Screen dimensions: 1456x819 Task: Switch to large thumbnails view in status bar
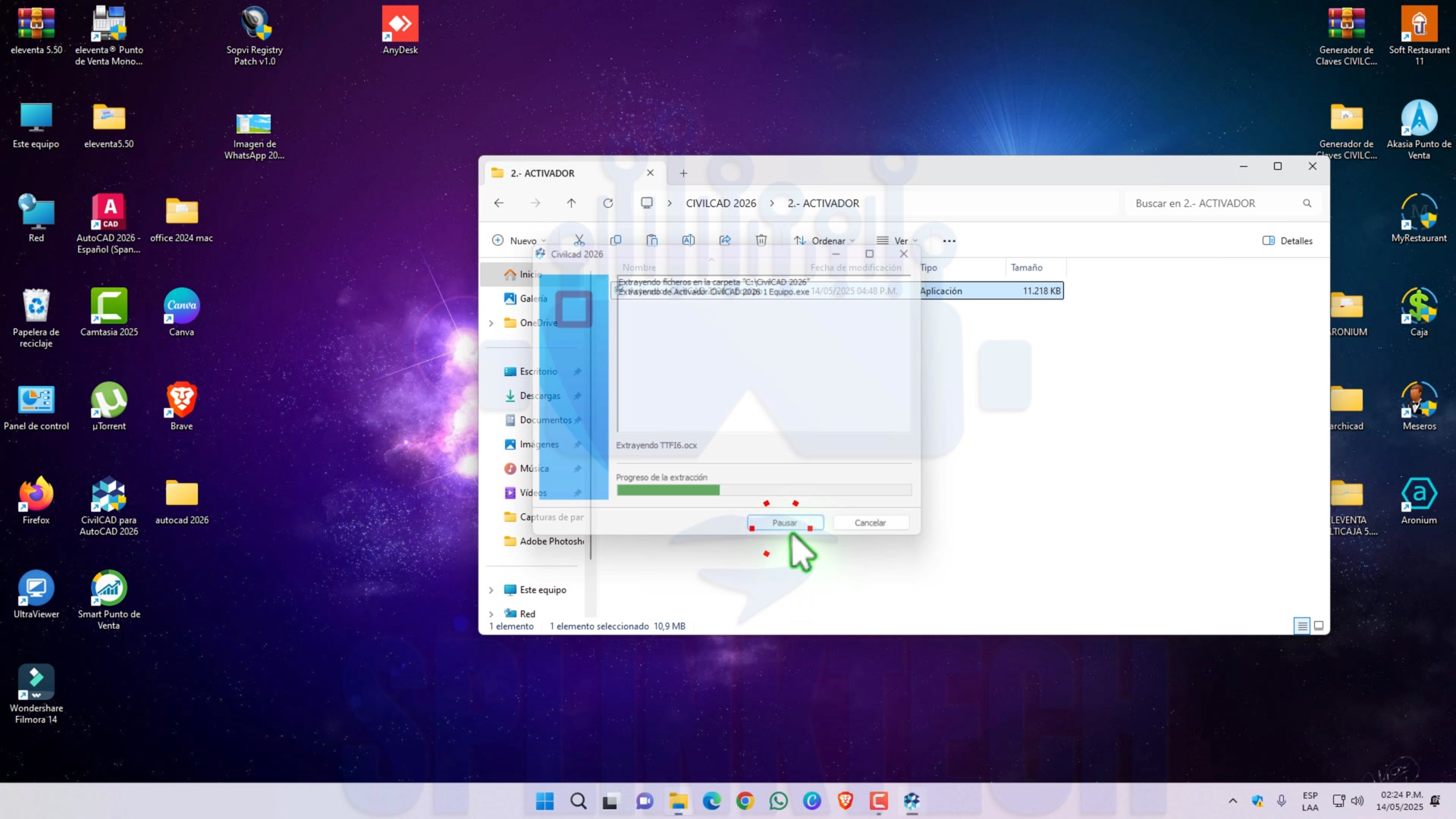pyautogui.click(x=1319, y=626)
